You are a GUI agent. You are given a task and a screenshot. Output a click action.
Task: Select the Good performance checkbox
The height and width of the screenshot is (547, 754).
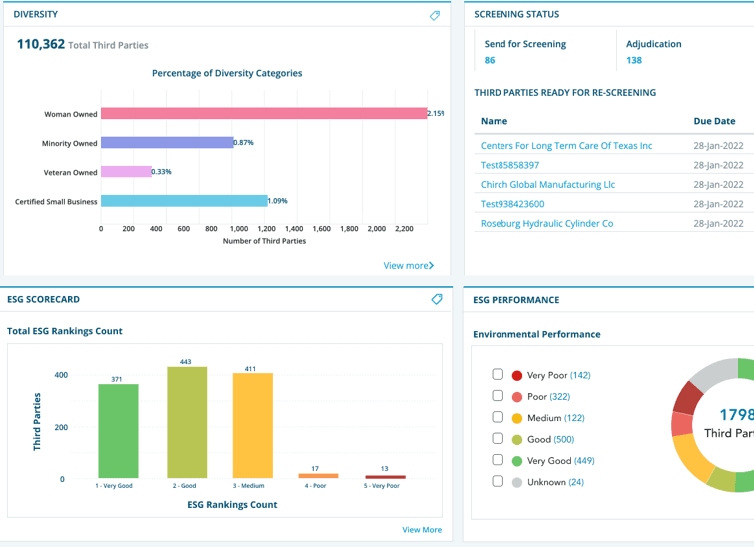point(498,439)
